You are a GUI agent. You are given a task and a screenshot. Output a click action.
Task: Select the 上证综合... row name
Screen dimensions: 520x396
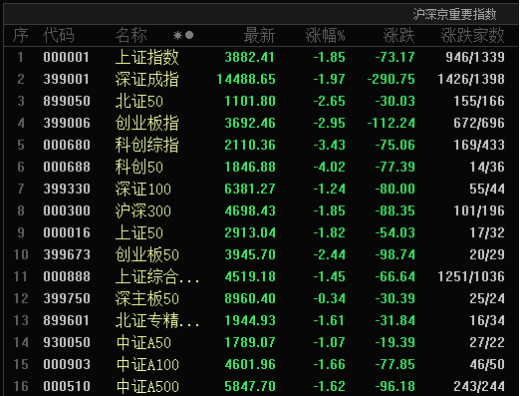click(157, 277)
